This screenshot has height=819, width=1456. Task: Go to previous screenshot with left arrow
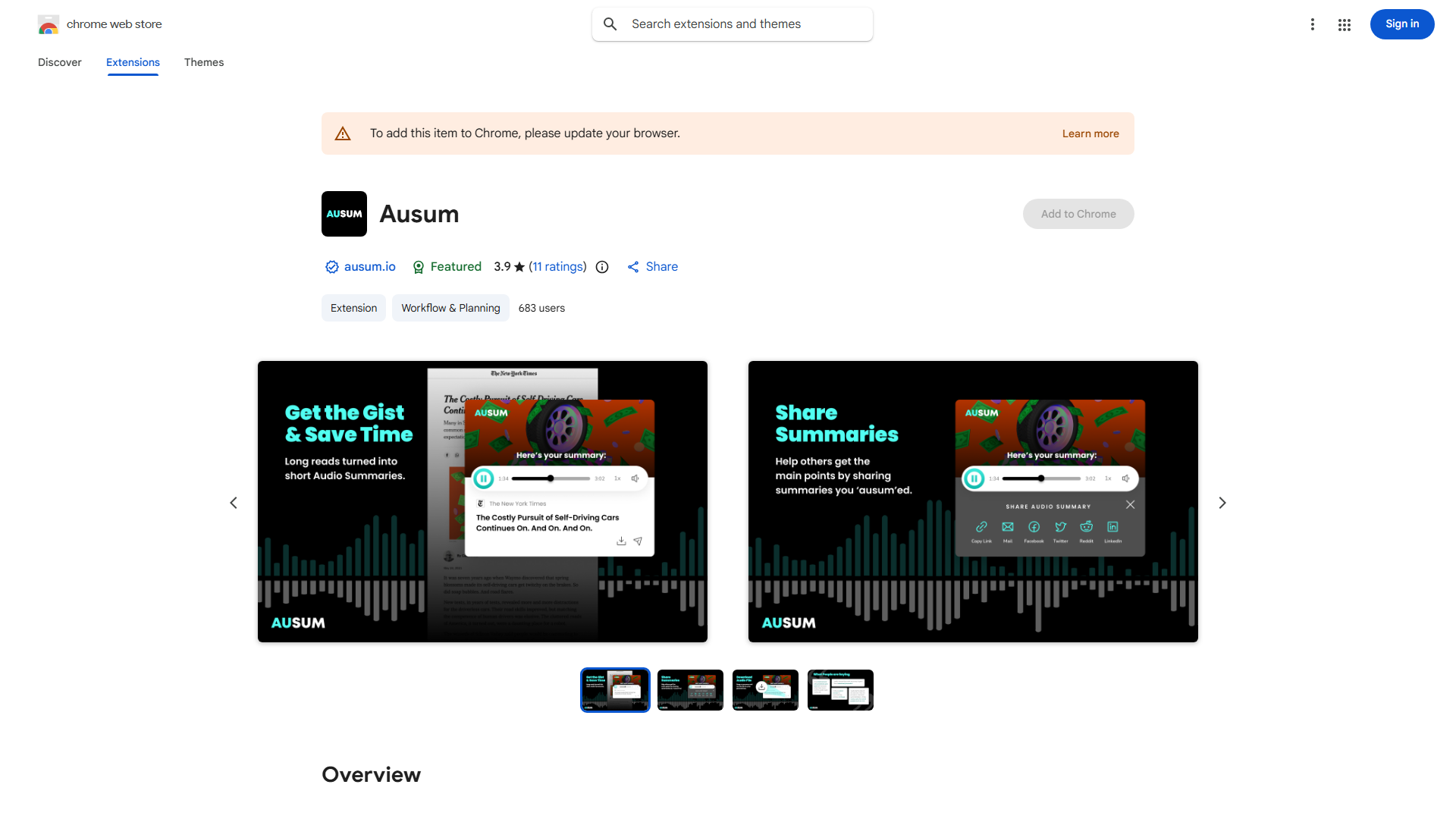[x=234, y=503]
